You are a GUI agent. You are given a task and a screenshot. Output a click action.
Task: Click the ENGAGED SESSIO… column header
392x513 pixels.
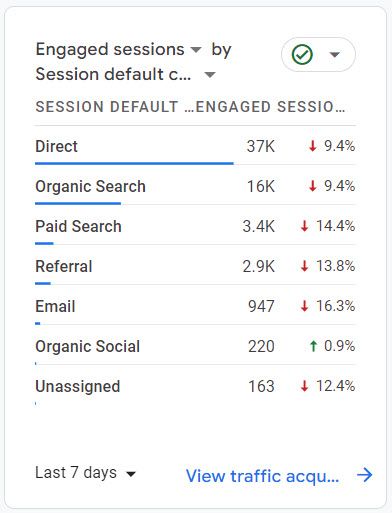point(270,107)
